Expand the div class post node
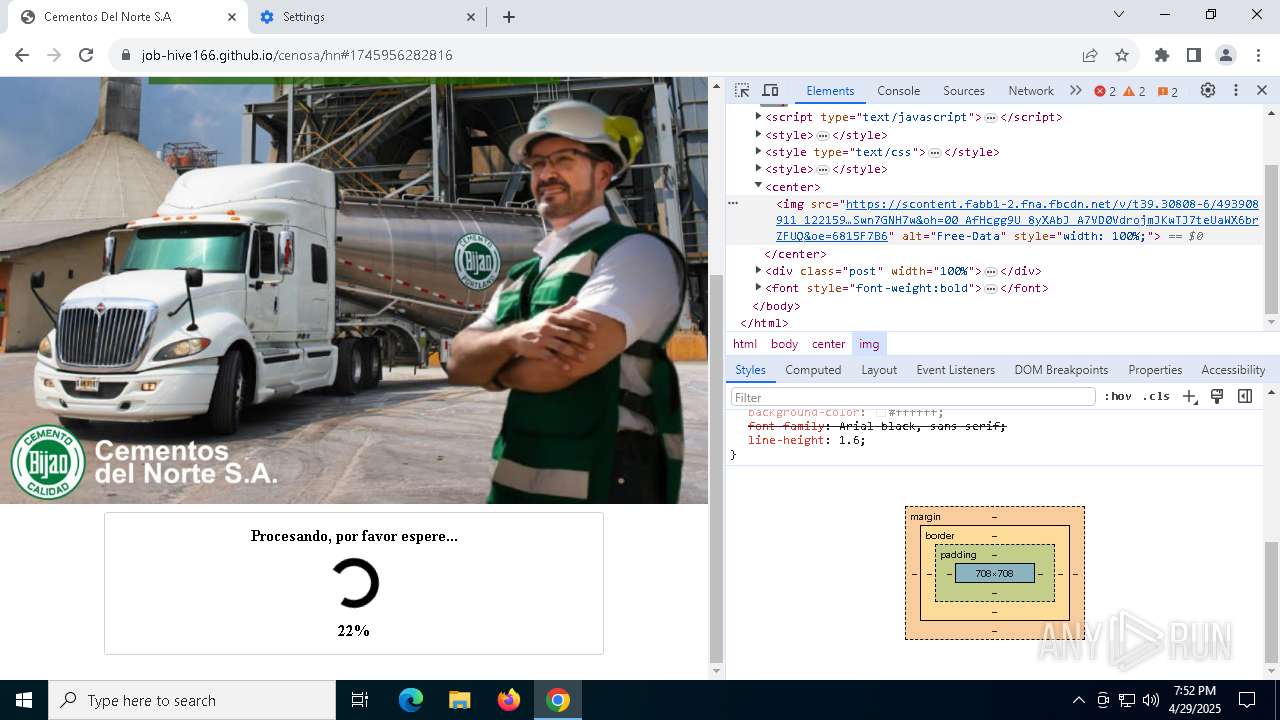The width and height of the screenshot is (1280, 720). [x=758, y=271]
